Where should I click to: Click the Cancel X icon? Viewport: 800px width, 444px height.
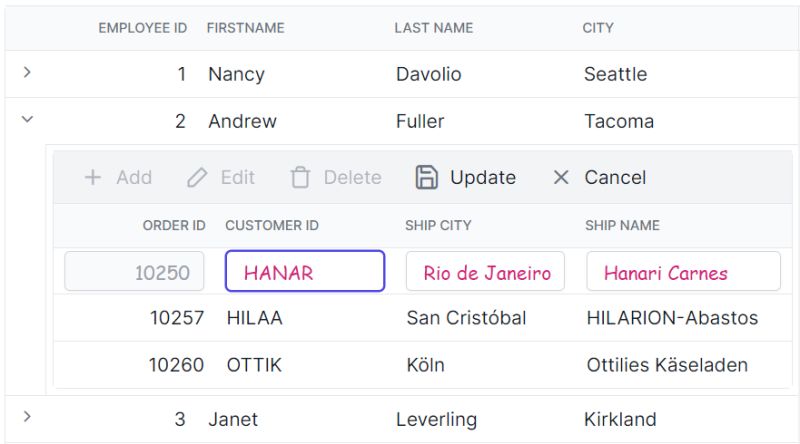point(561,177)
